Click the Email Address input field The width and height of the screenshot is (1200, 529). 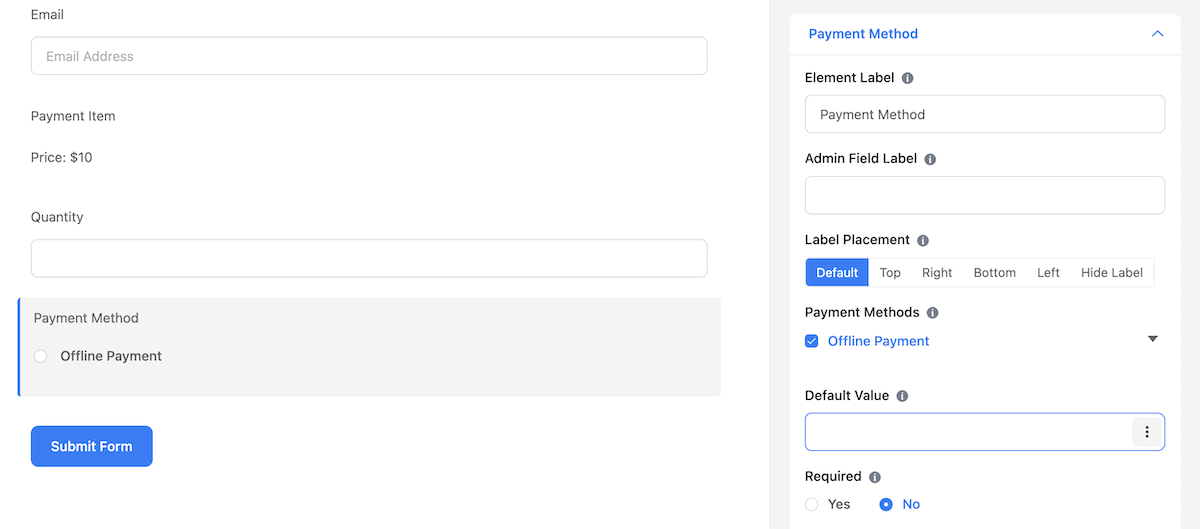(369, 56)
